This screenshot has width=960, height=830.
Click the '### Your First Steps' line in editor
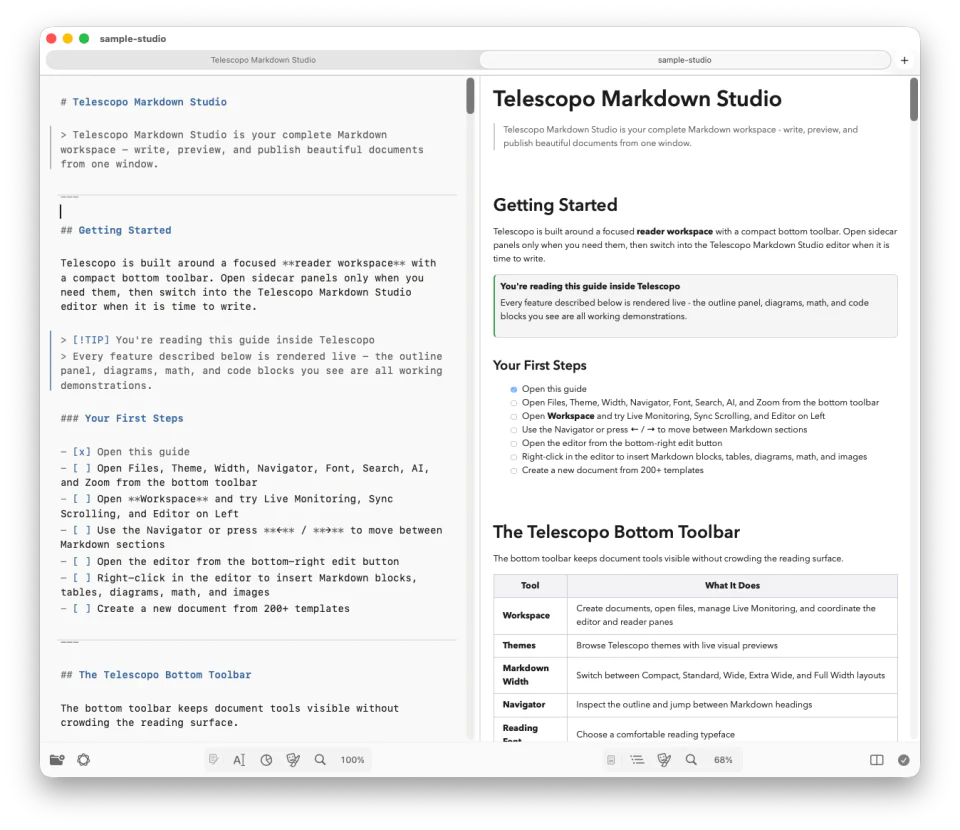(122, 419)
